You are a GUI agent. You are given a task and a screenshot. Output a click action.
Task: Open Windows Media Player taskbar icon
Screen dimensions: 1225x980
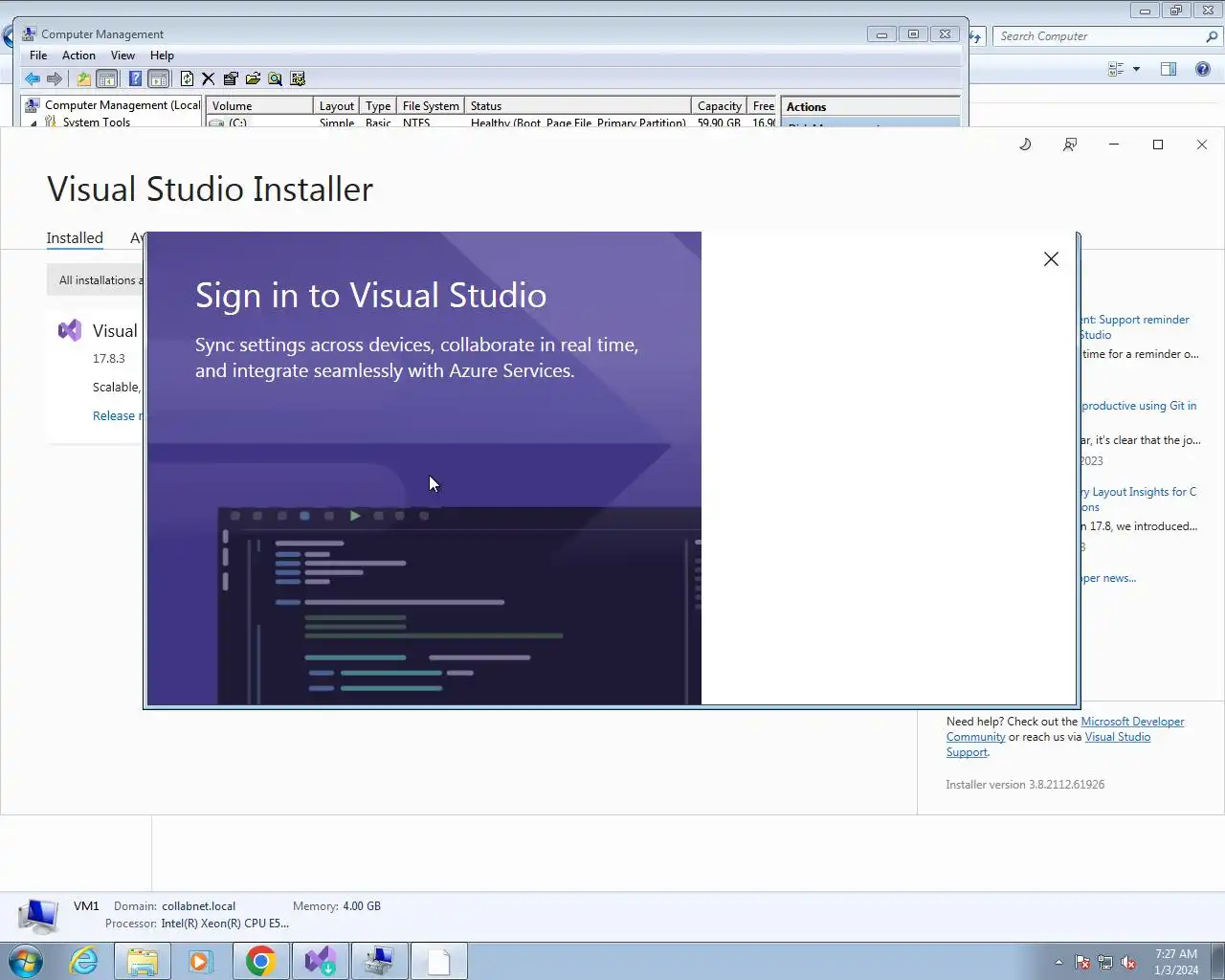(x=199, y=961)
